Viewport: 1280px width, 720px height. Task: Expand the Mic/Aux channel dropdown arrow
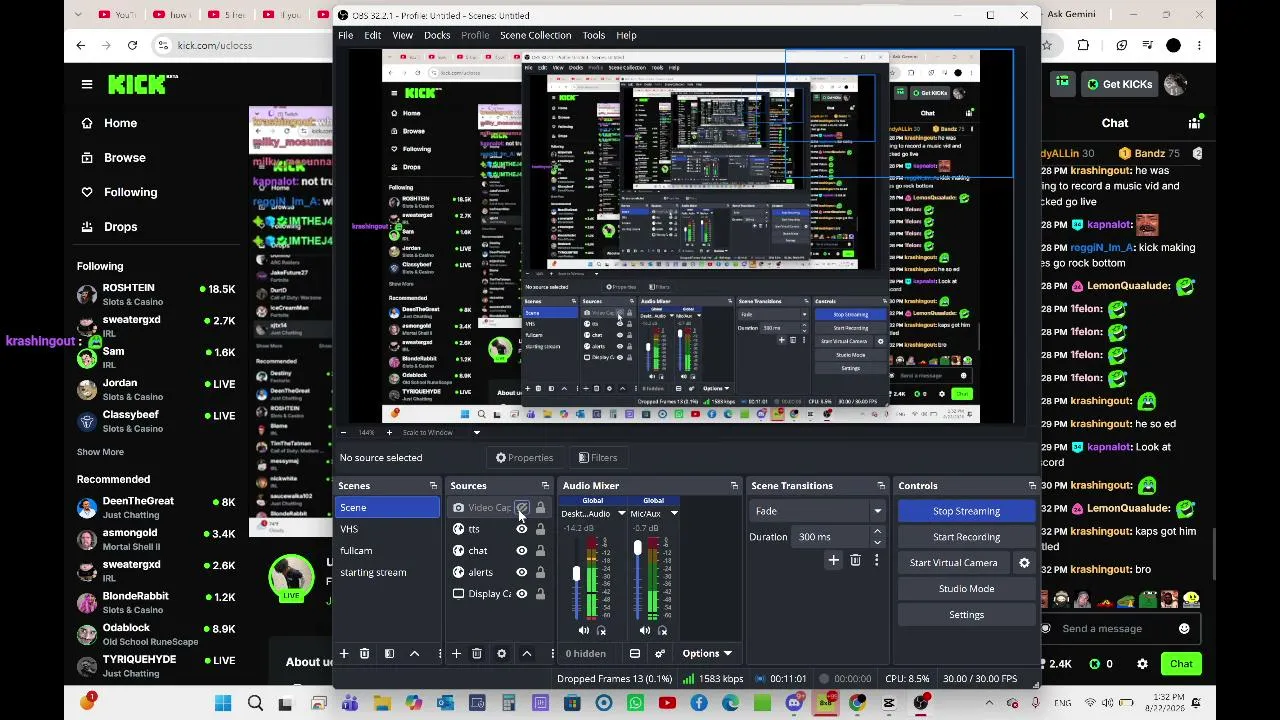point(674,514)
